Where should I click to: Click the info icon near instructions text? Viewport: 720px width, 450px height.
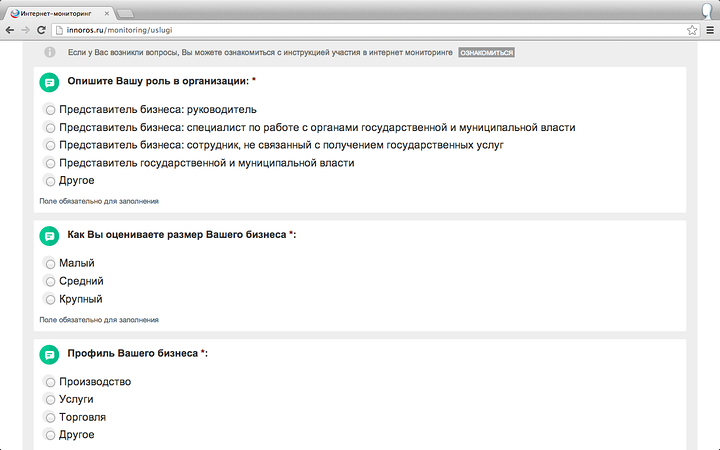pyautogui.click(x=50, y=52)
